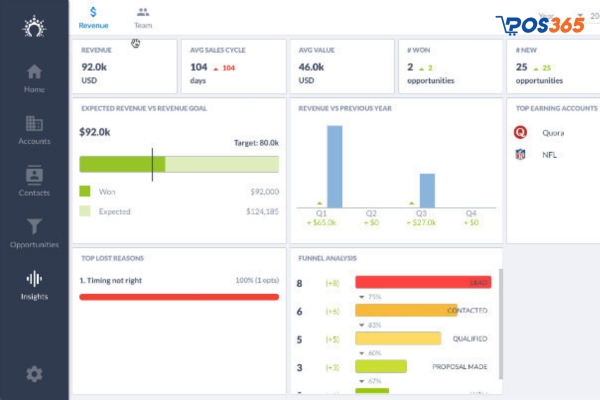Click the Lead stage bar in funnel
Image resolution: width=600 pixels, height=400 pixels.
(422, 283)
